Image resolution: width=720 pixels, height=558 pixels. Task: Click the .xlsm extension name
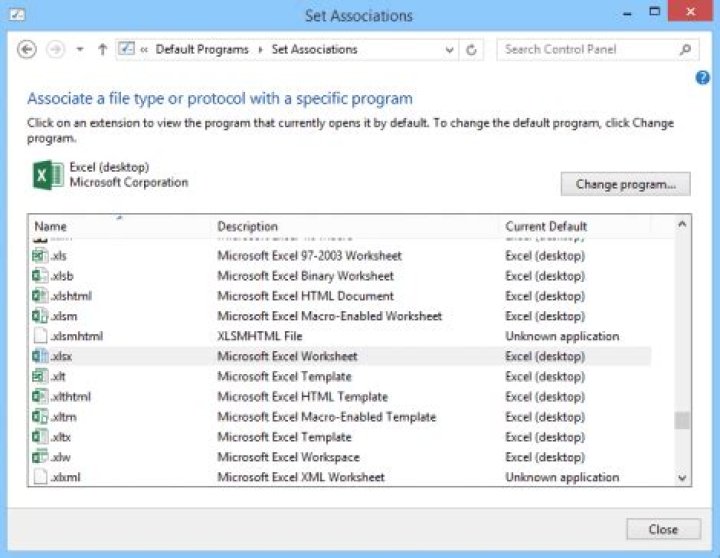pos(64,316)
